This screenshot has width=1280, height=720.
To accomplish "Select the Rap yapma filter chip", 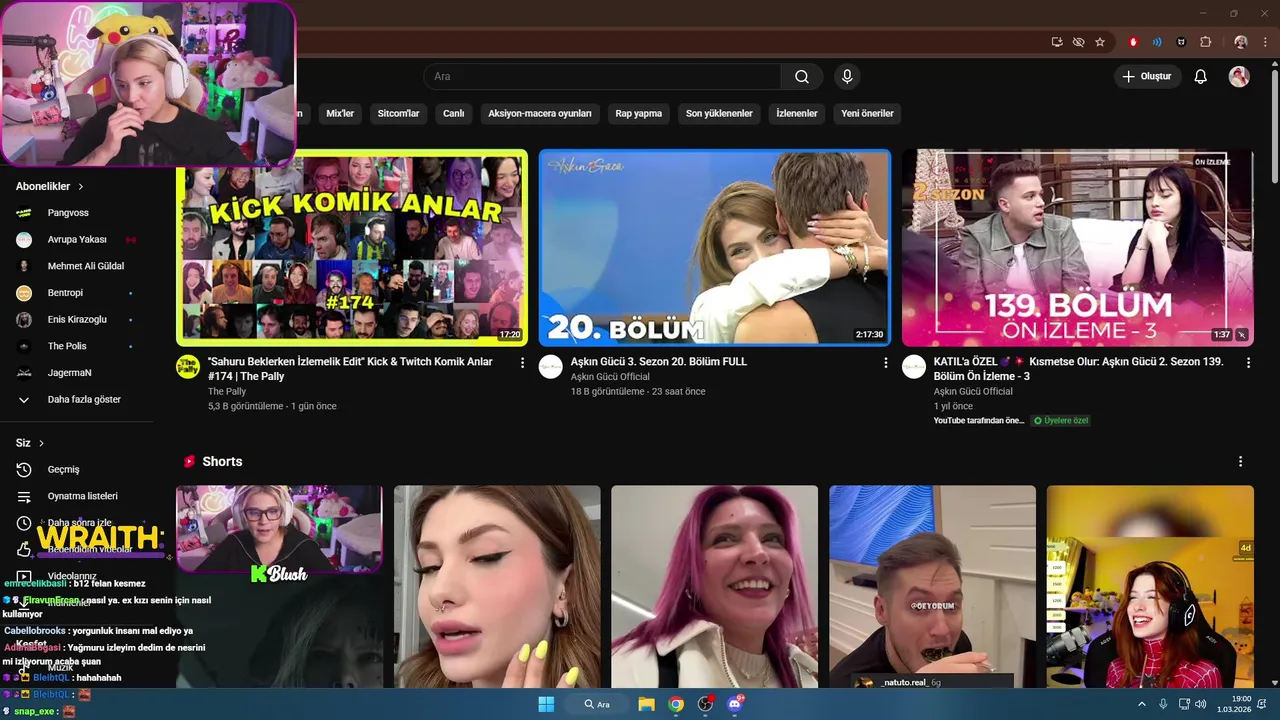I will point(639,114).
